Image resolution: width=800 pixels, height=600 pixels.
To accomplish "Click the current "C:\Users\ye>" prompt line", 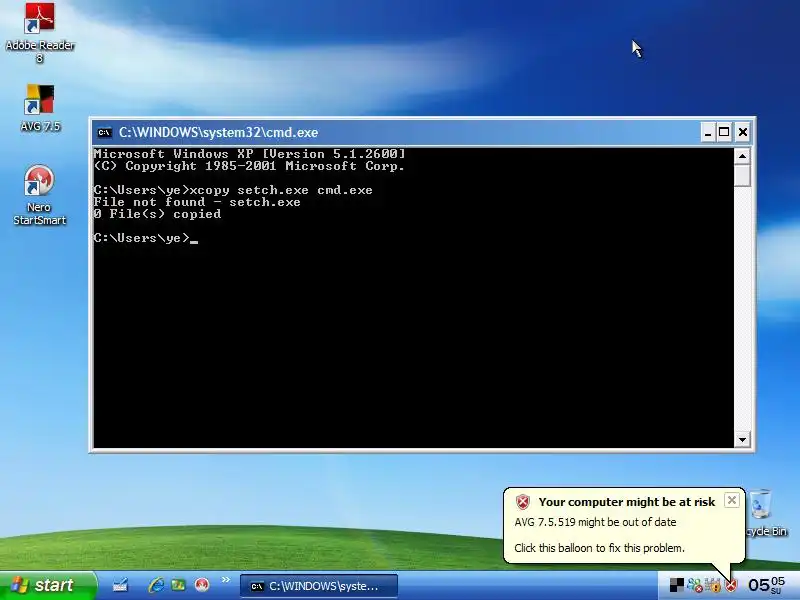I will tap(145, 238).
